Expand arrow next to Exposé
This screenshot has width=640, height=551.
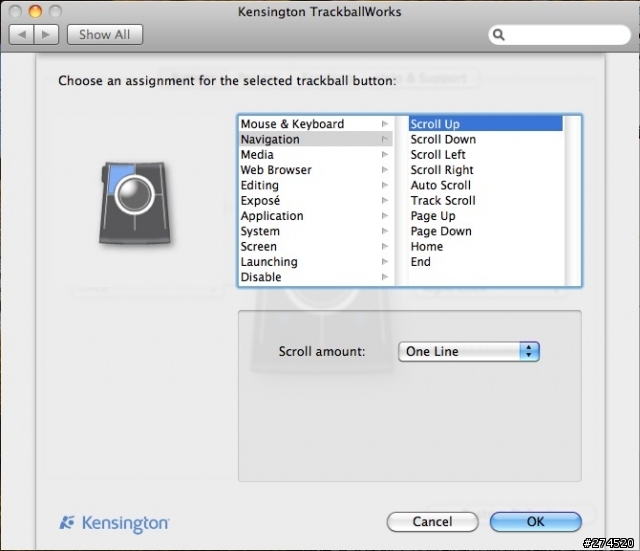pyautogui.click(x=384, y=200)
